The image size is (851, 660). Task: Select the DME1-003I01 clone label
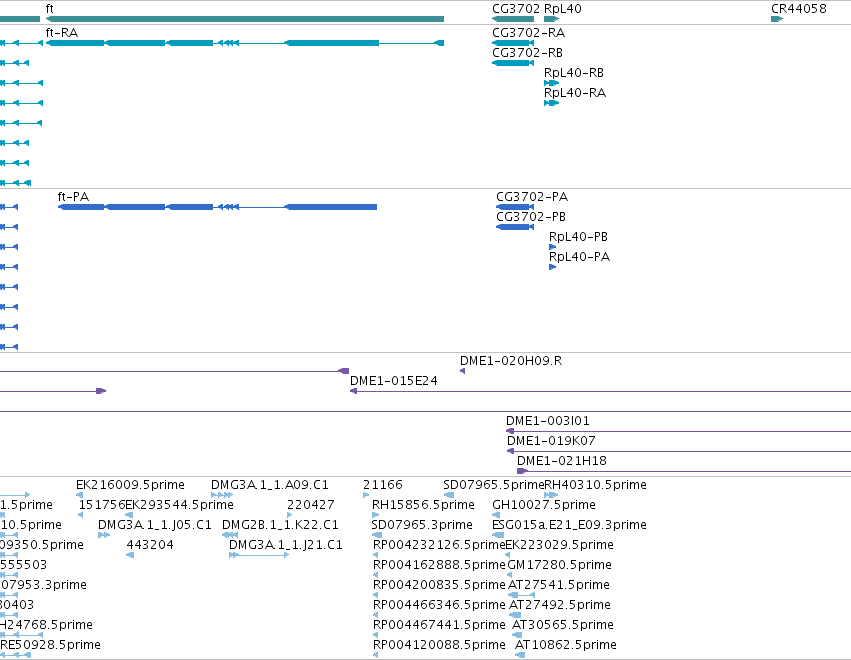coord(548,421)
